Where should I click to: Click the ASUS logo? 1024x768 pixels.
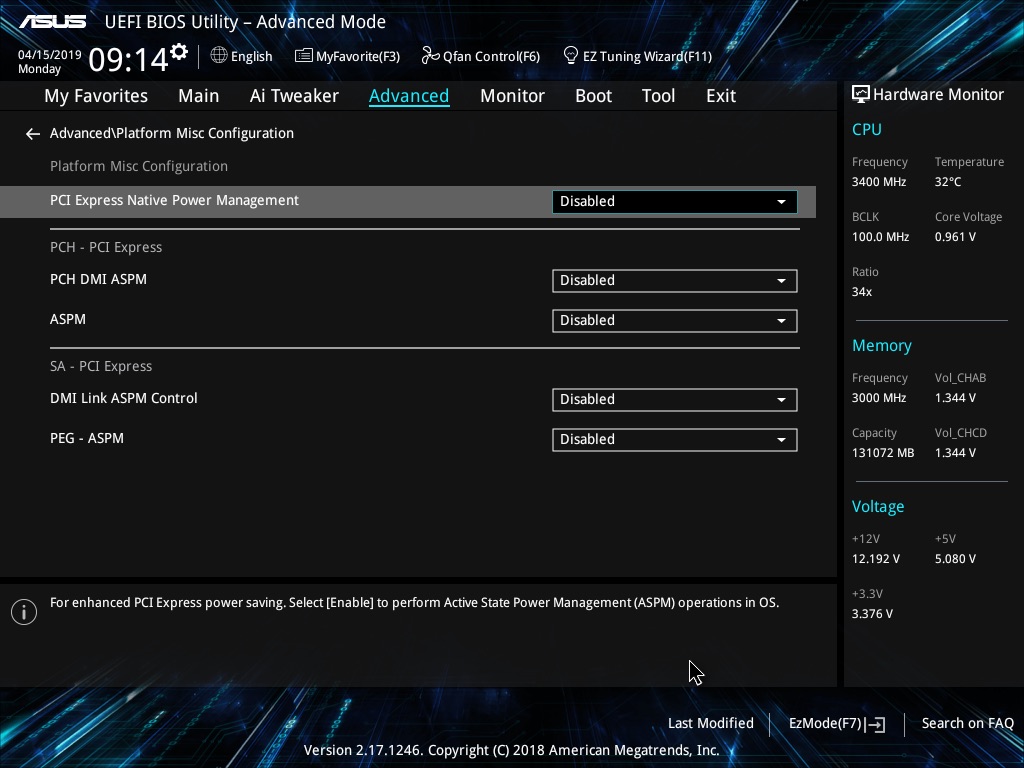pos(53,22)
